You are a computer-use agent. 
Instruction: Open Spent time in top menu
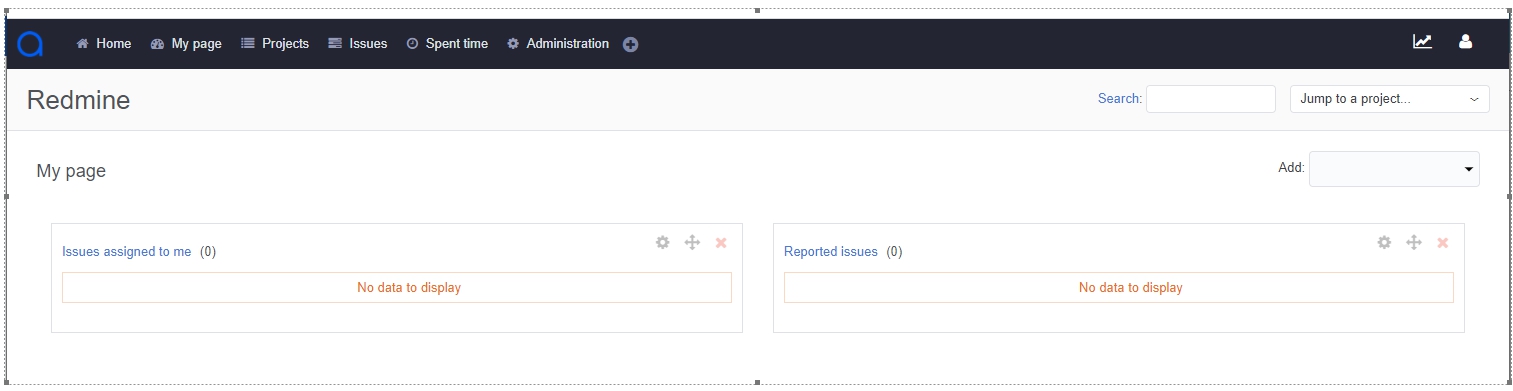pos(447,44)
